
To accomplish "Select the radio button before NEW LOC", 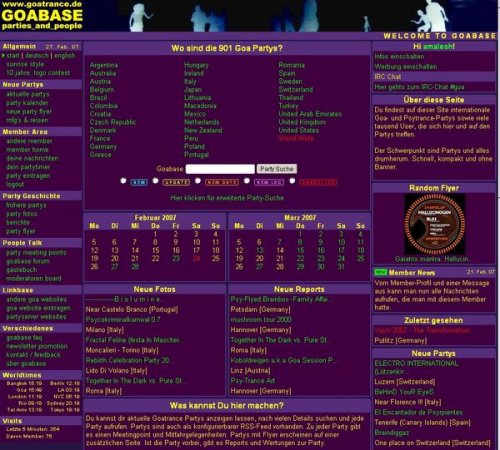I will tap(247, 181).
